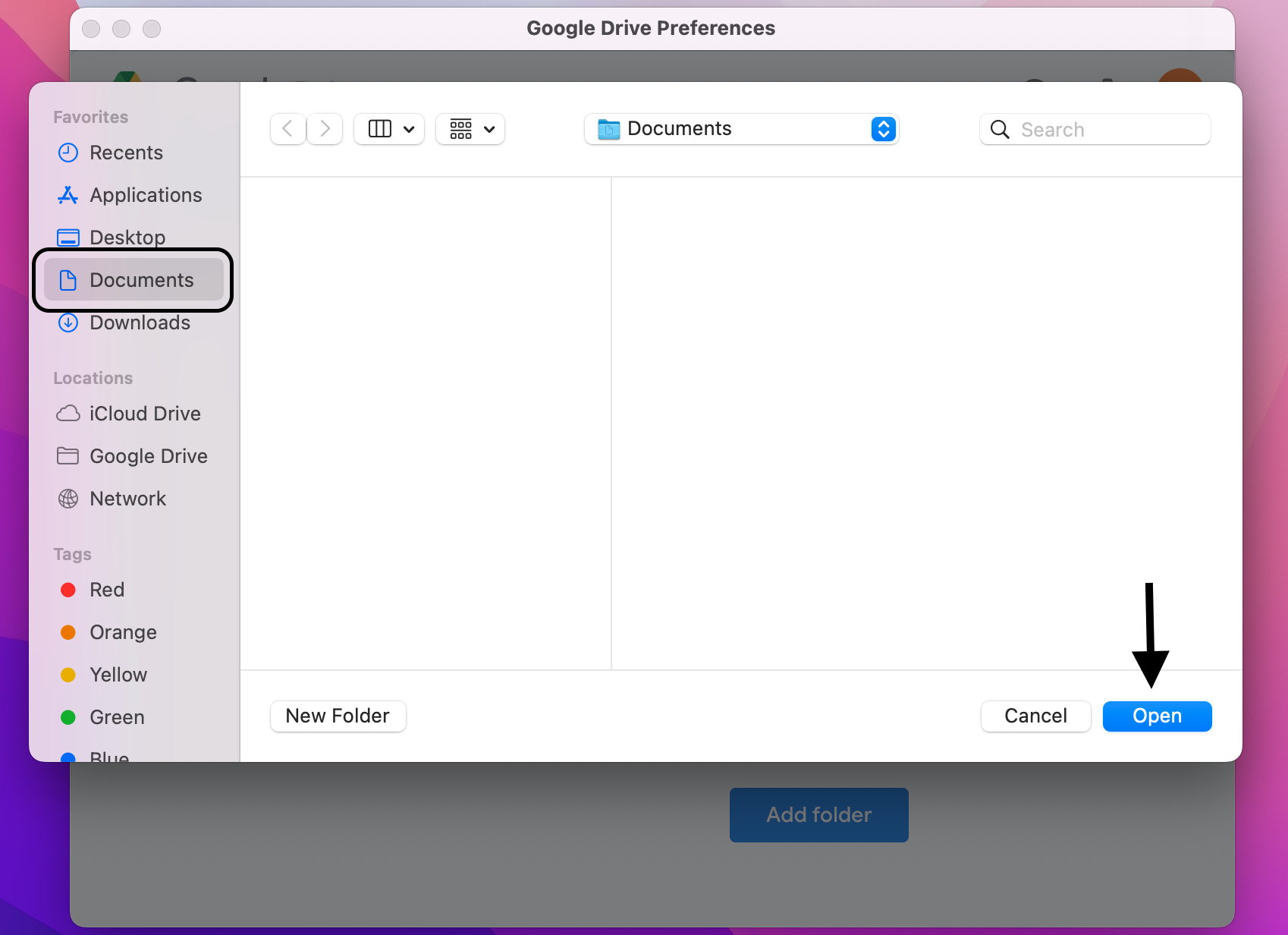Click the Orange tag
This screenshot has height=935, width=1288.
pyautogui.click(x=134, y=632)
